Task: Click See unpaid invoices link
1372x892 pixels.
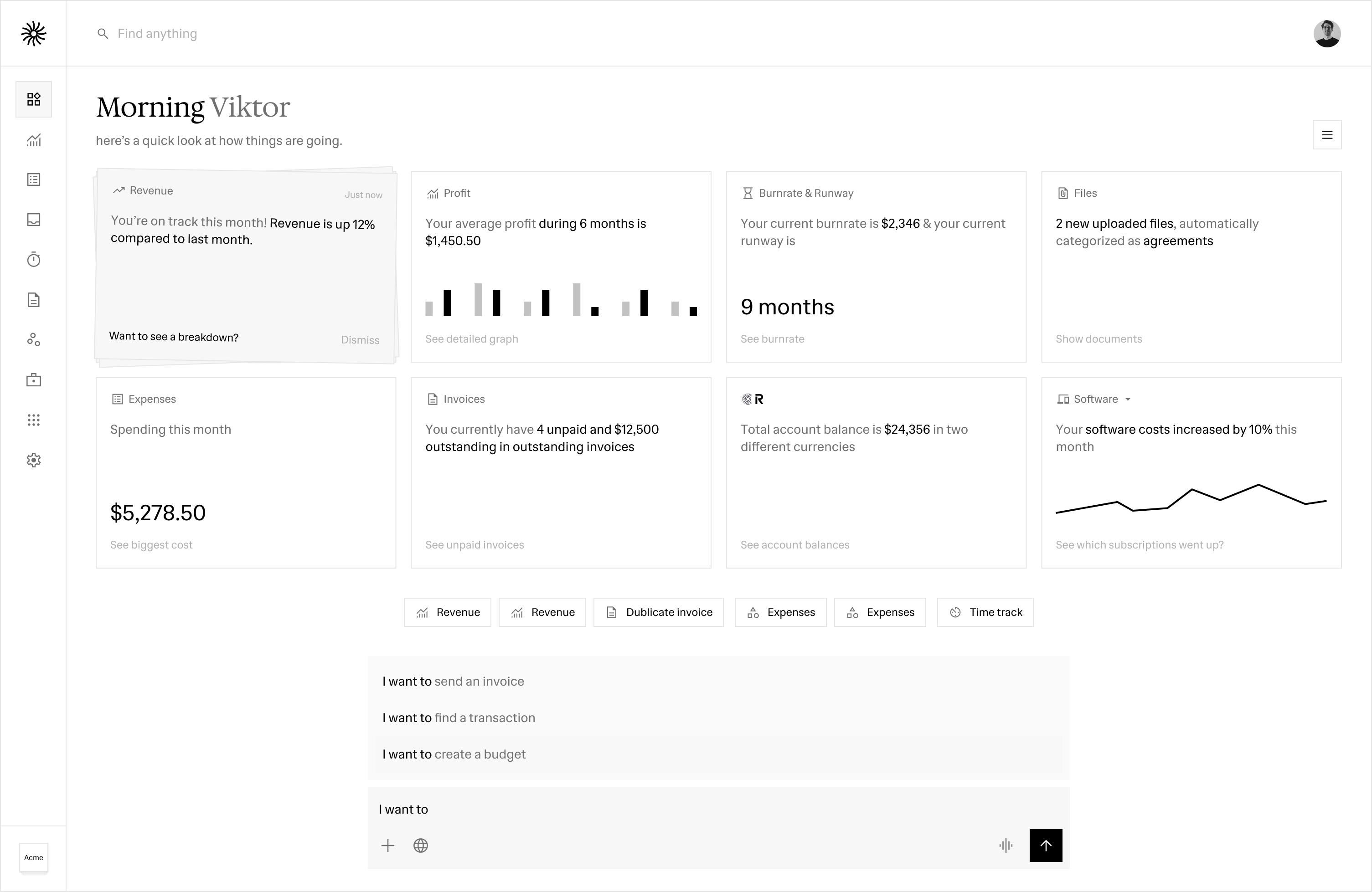Action: [475, 544]
